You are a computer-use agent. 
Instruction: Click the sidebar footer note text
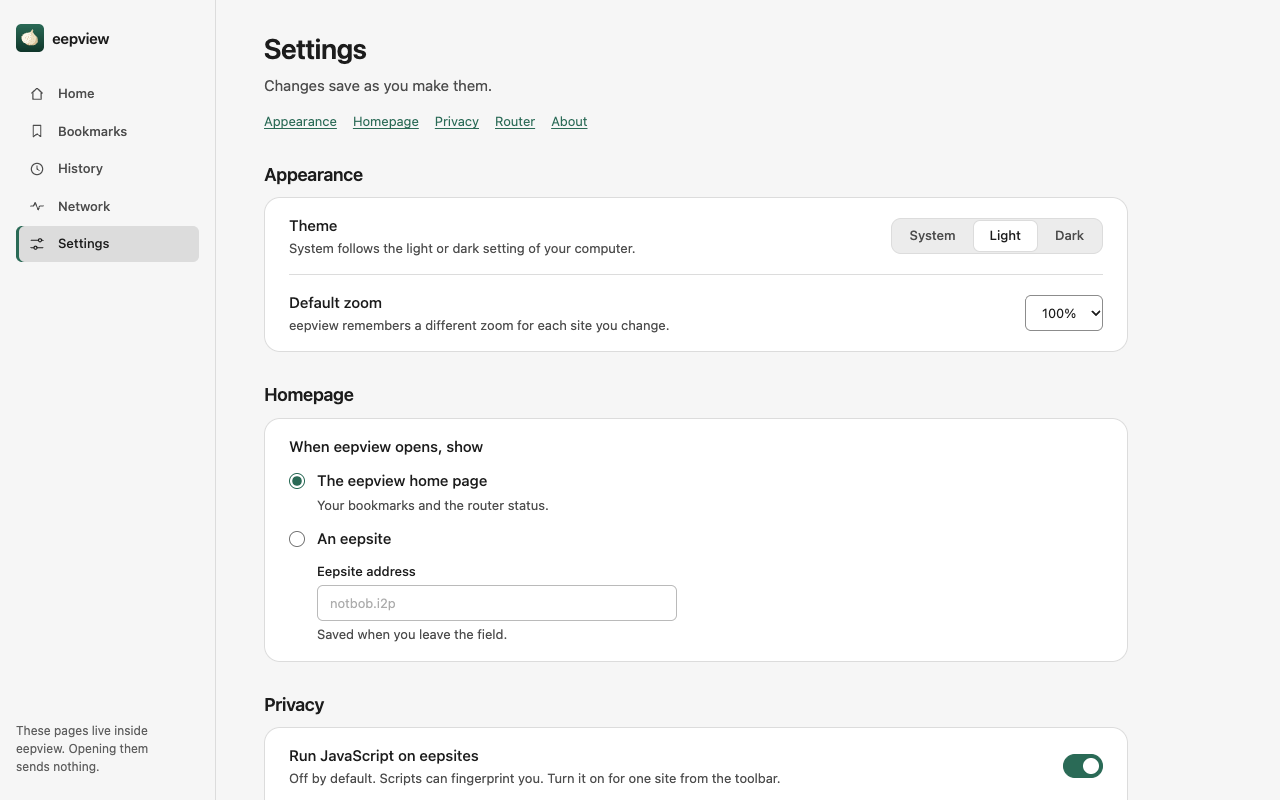(82, 749)
